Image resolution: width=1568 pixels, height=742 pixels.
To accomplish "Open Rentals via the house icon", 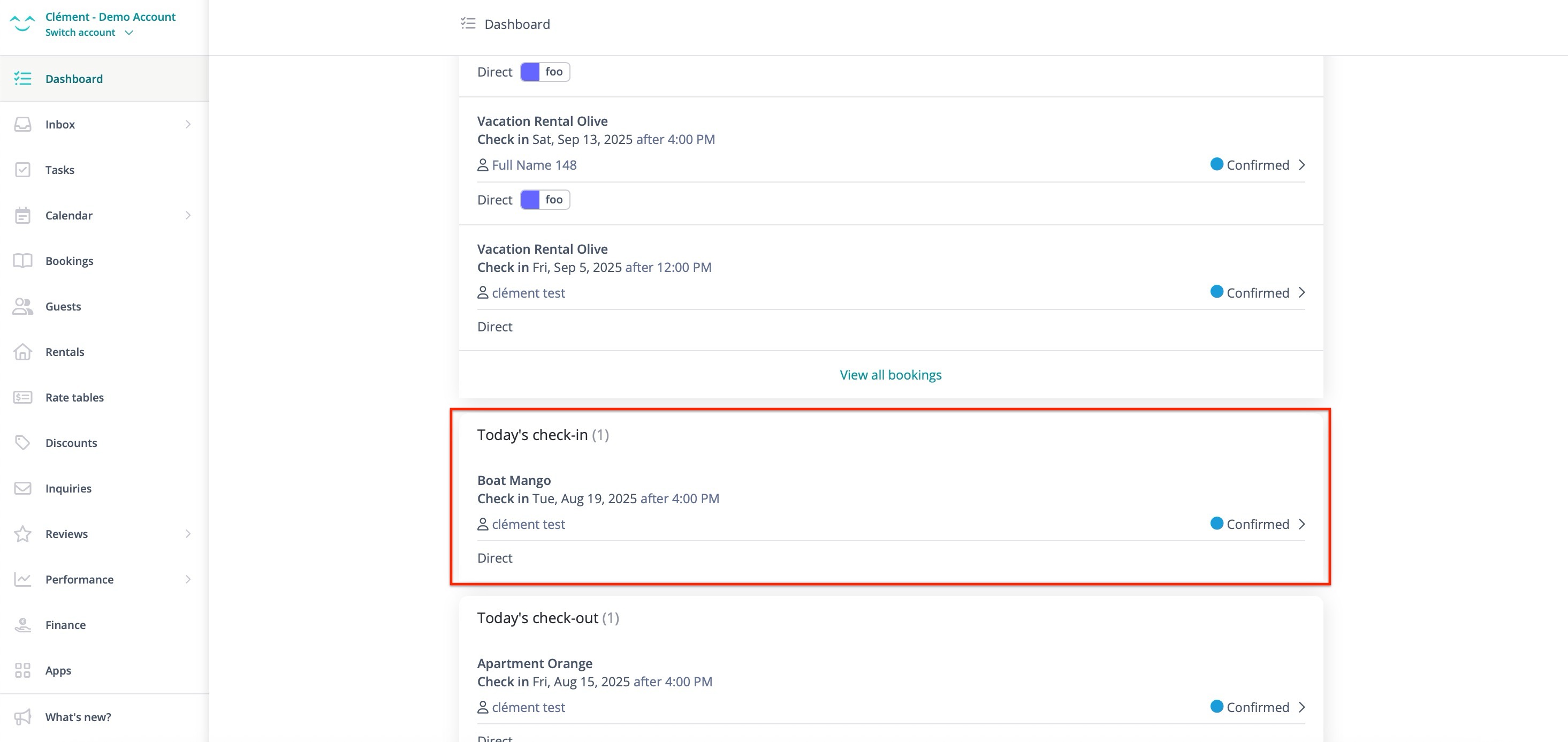I will [x=22, y=352].
